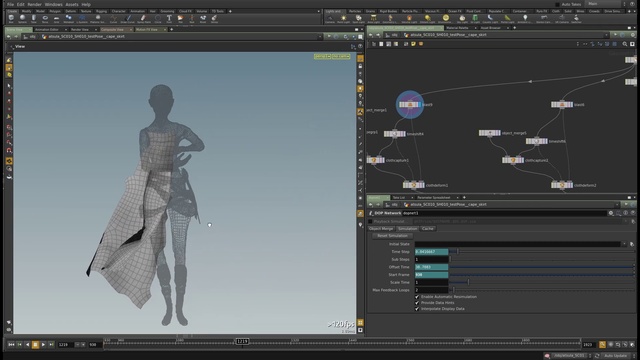Open the Windows menu
The height and width of the screenshot is (360, 640).
pyautogui.click(x=53, y=4)
